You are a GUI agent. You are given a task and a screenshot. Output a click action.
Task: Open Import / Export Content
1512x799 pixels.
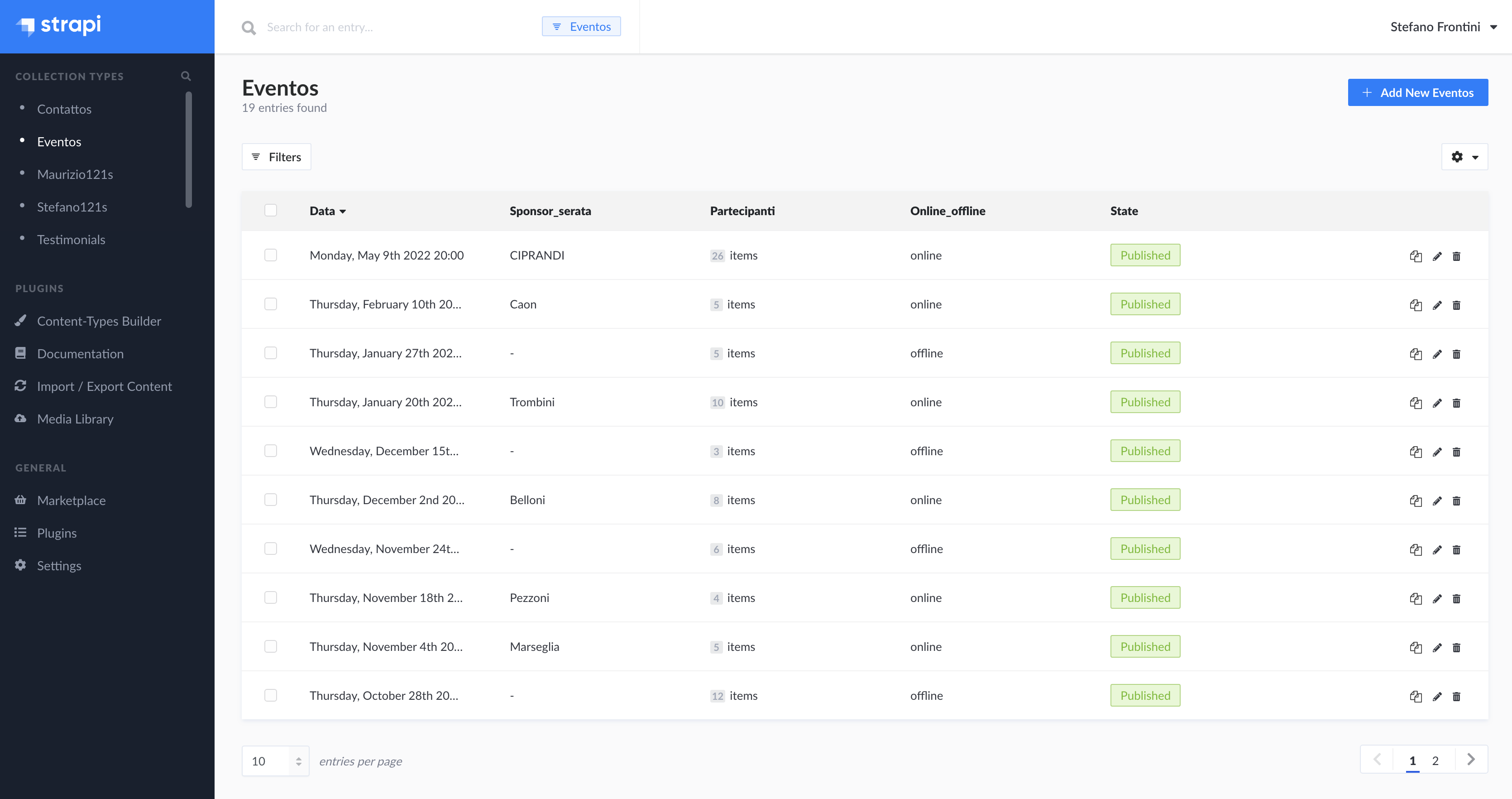(x=105, y=386)
